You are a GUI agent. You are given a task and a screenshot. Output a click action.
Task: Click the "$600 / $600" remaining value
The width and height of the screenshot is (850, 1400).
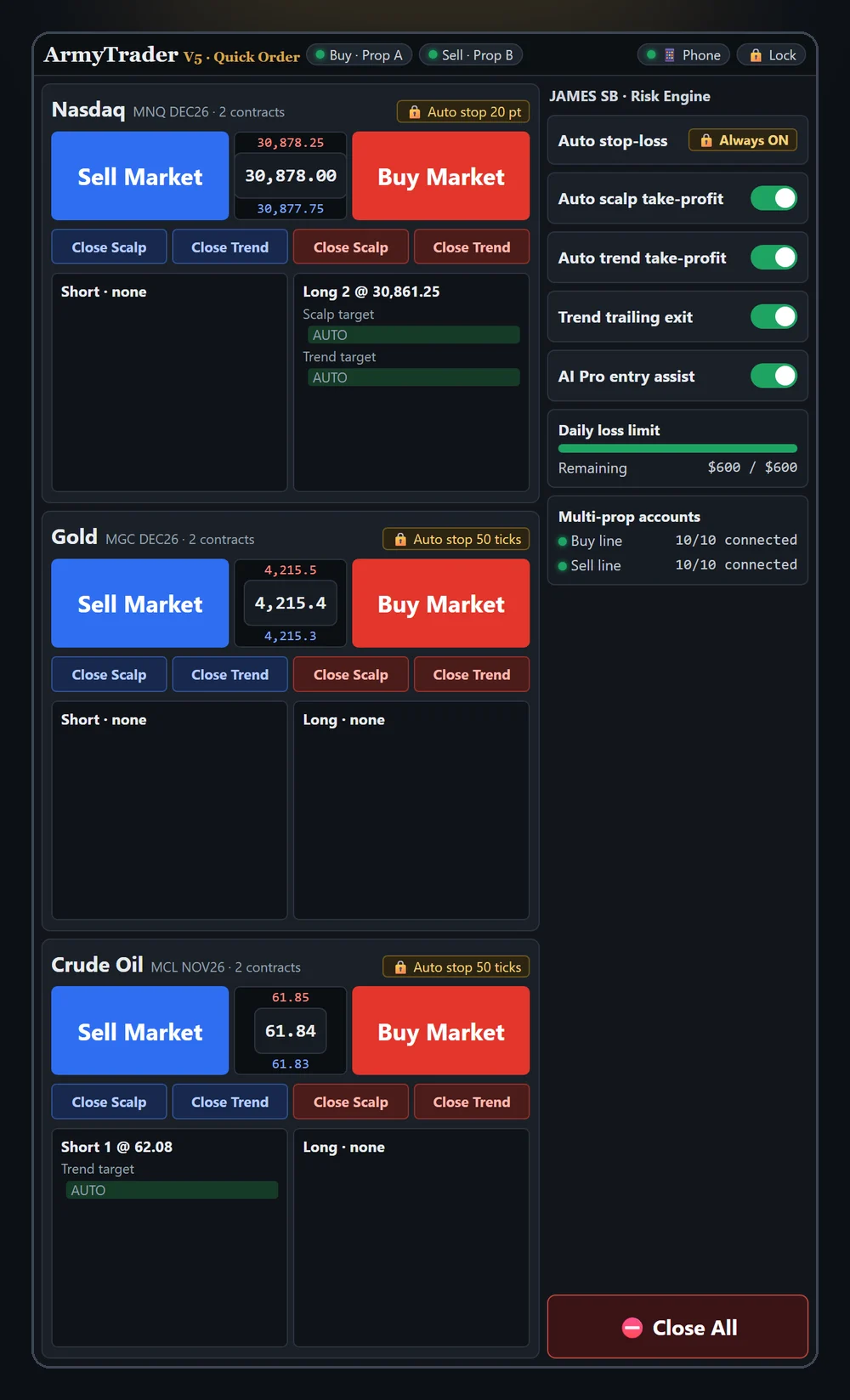(752, 468)
